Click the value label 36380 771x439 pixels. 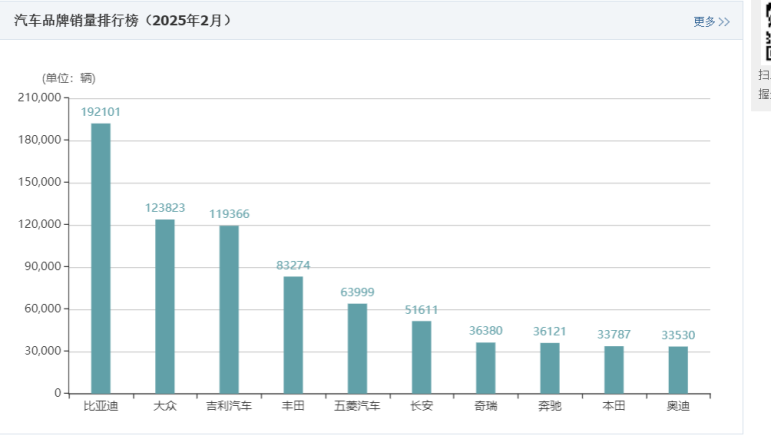[x=486, y=331]
